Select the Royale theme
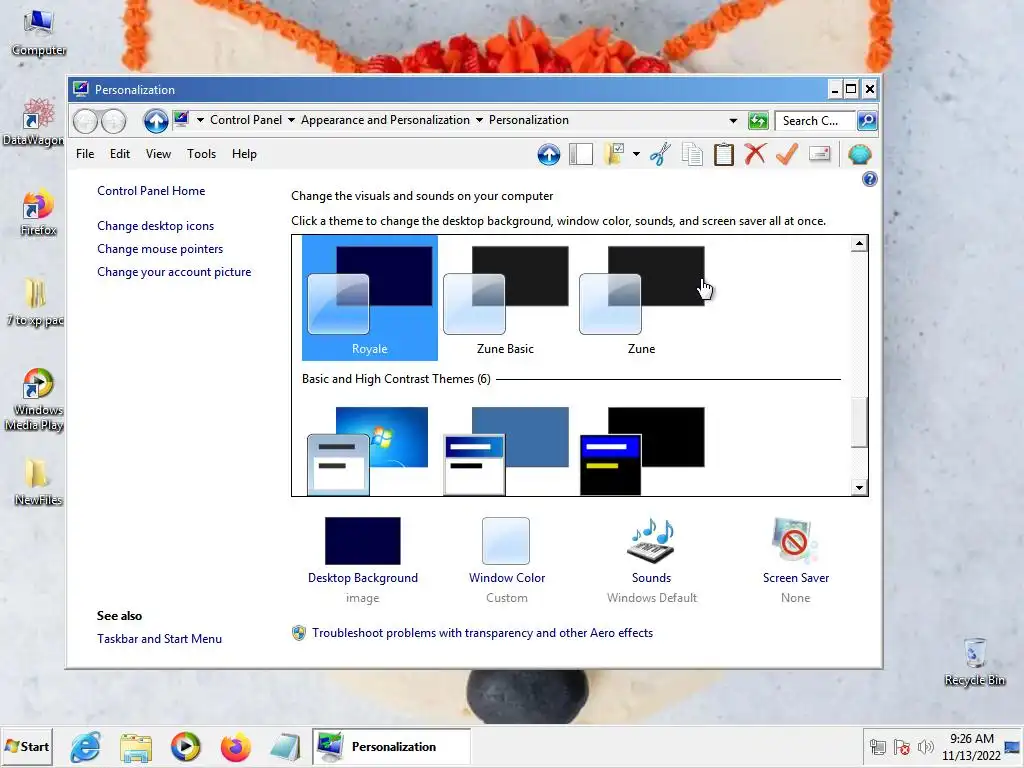Image resolution: width=1024 pixels, height=768 pixels. [x=370, y=298]
